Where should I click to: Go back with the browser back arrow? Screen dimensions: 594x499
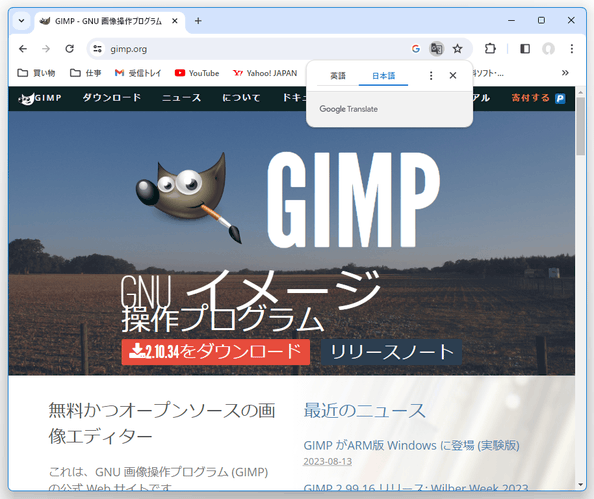pos(23,49)
